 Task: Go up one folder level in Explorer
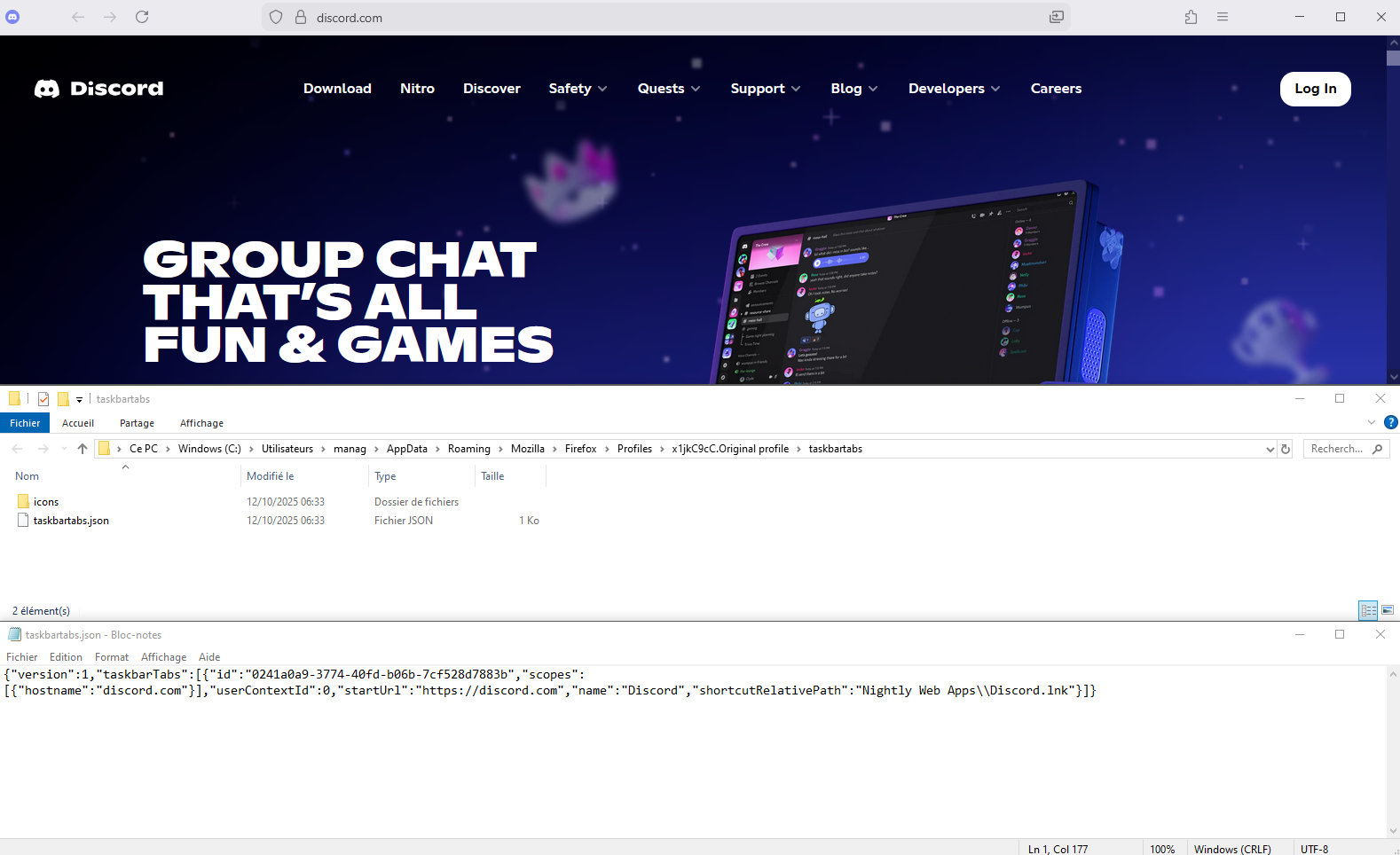pyautogui.click(x=83, y=449)
